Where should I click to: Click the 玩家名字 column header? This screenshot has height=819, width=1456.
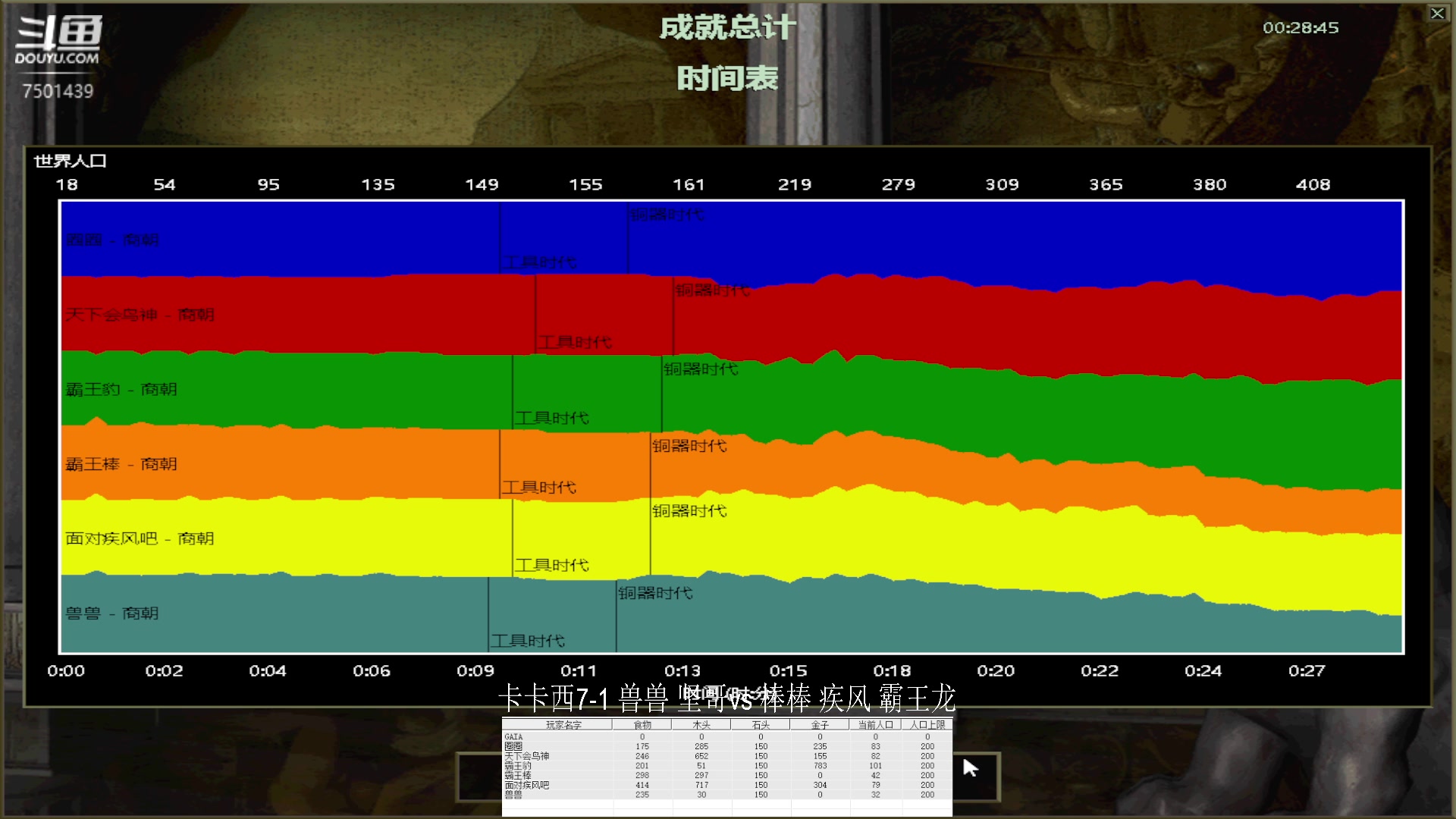(x=563, y=725)
